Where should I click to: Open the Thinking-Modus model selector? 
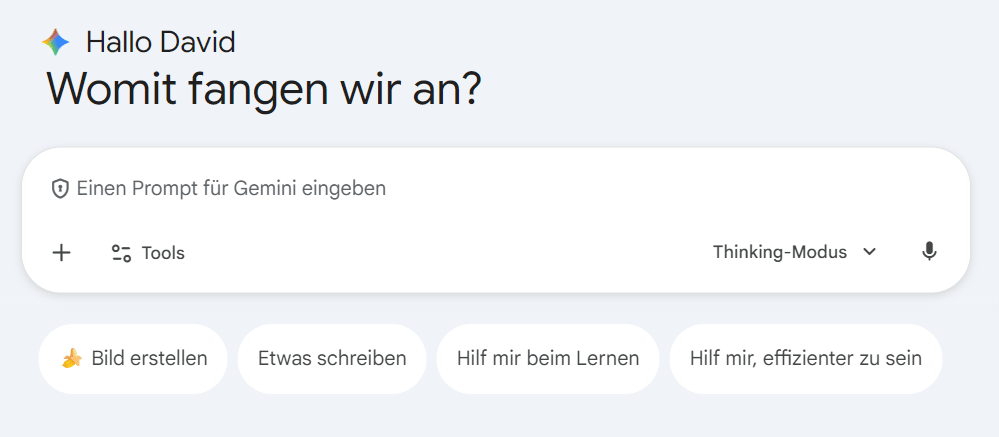coord(780,252)
